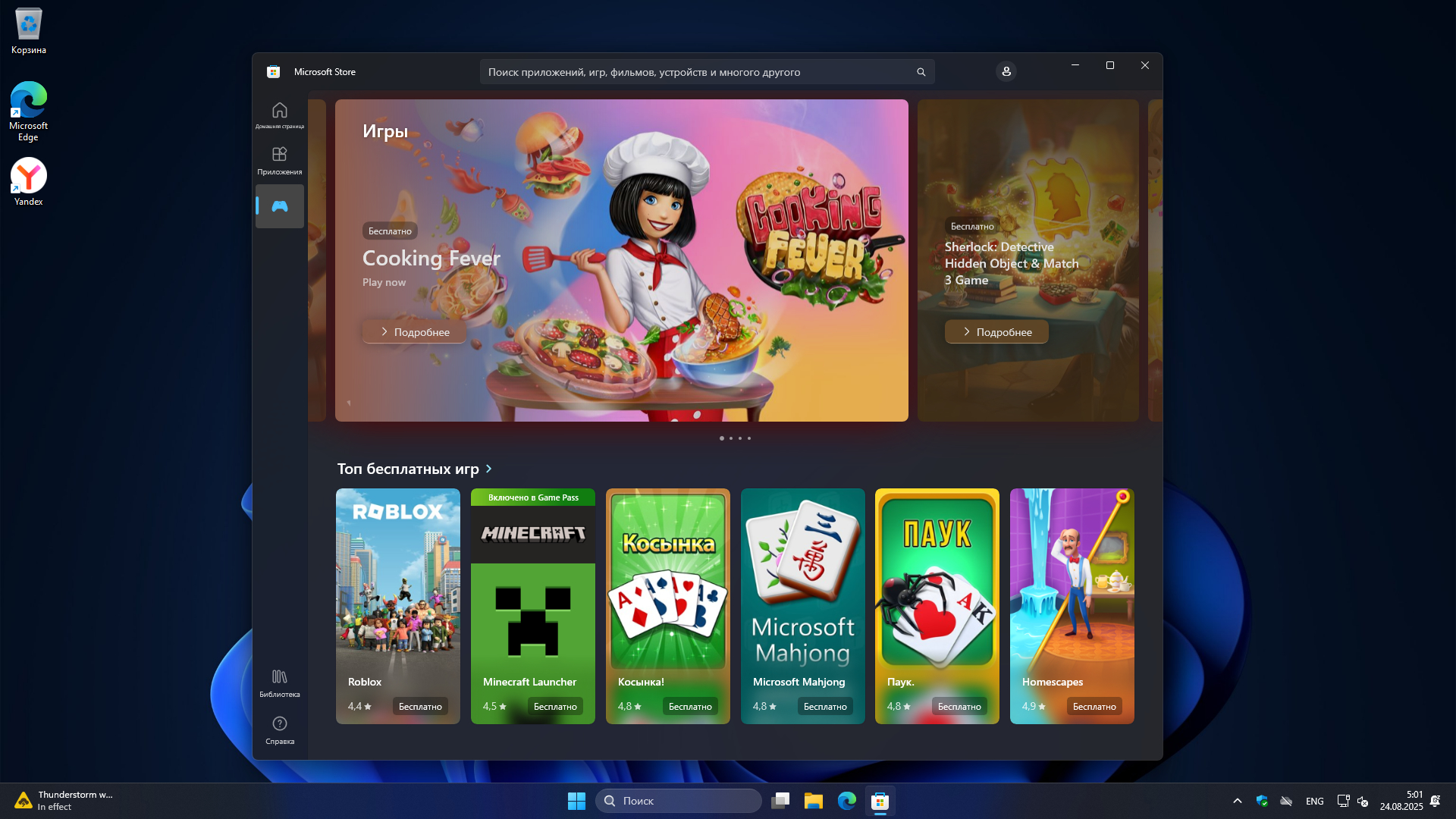
Task: Switch ENG language indicator in tray
Action: [x=1314, y=801]
